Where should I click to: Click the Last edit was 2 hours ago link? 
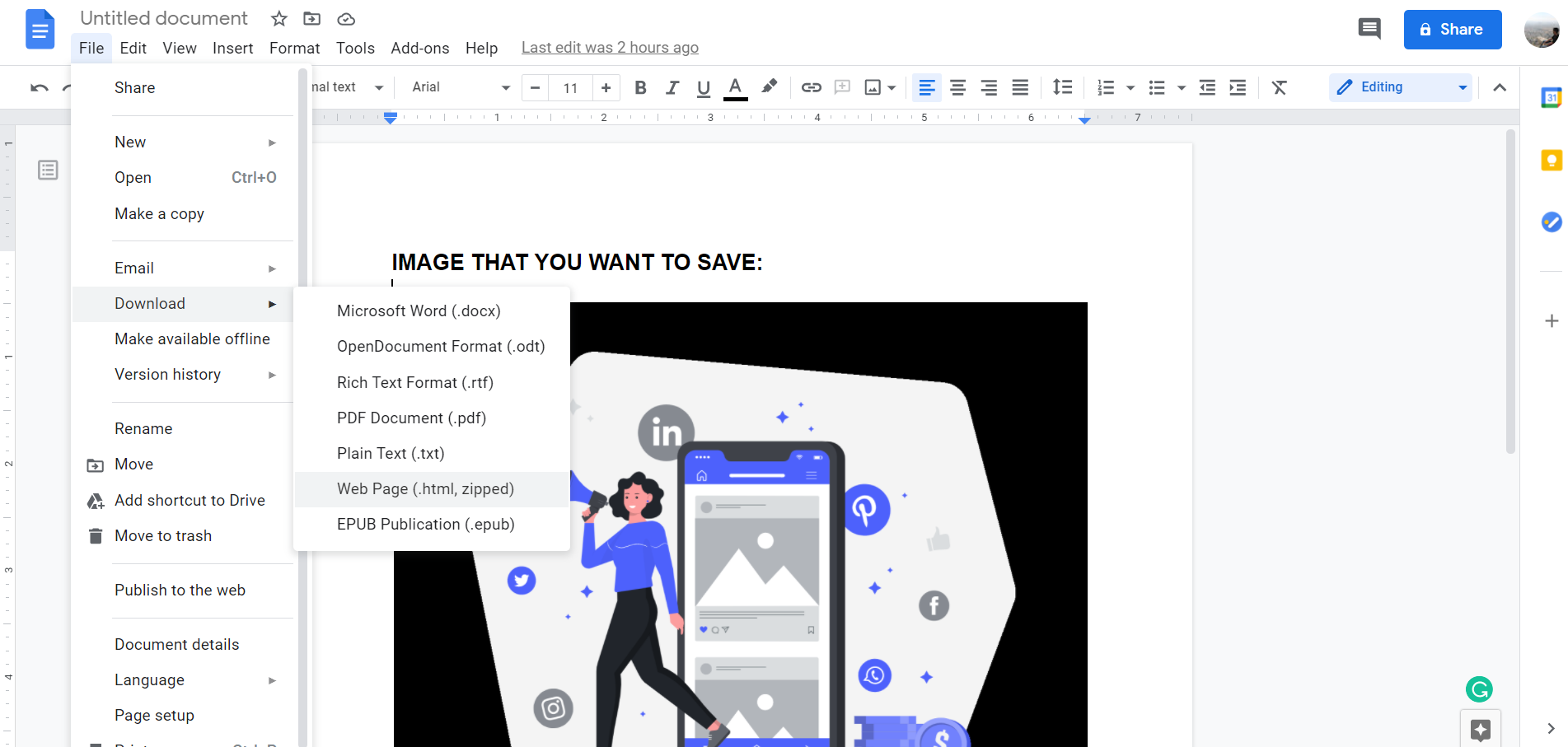point(610,48)
